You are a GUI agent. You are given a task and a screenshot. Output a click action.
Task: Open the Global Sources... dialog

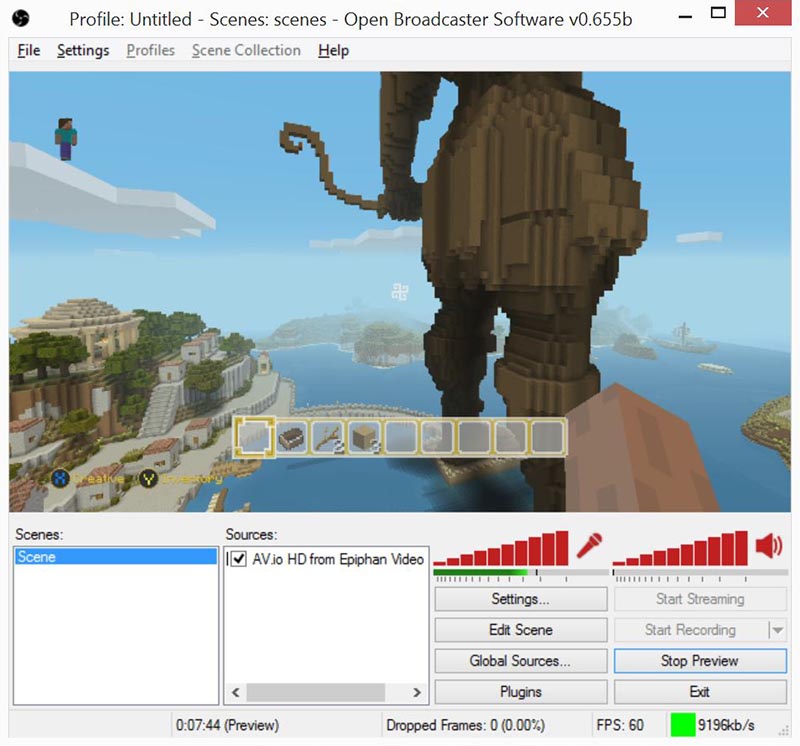(x=521, y=661)
